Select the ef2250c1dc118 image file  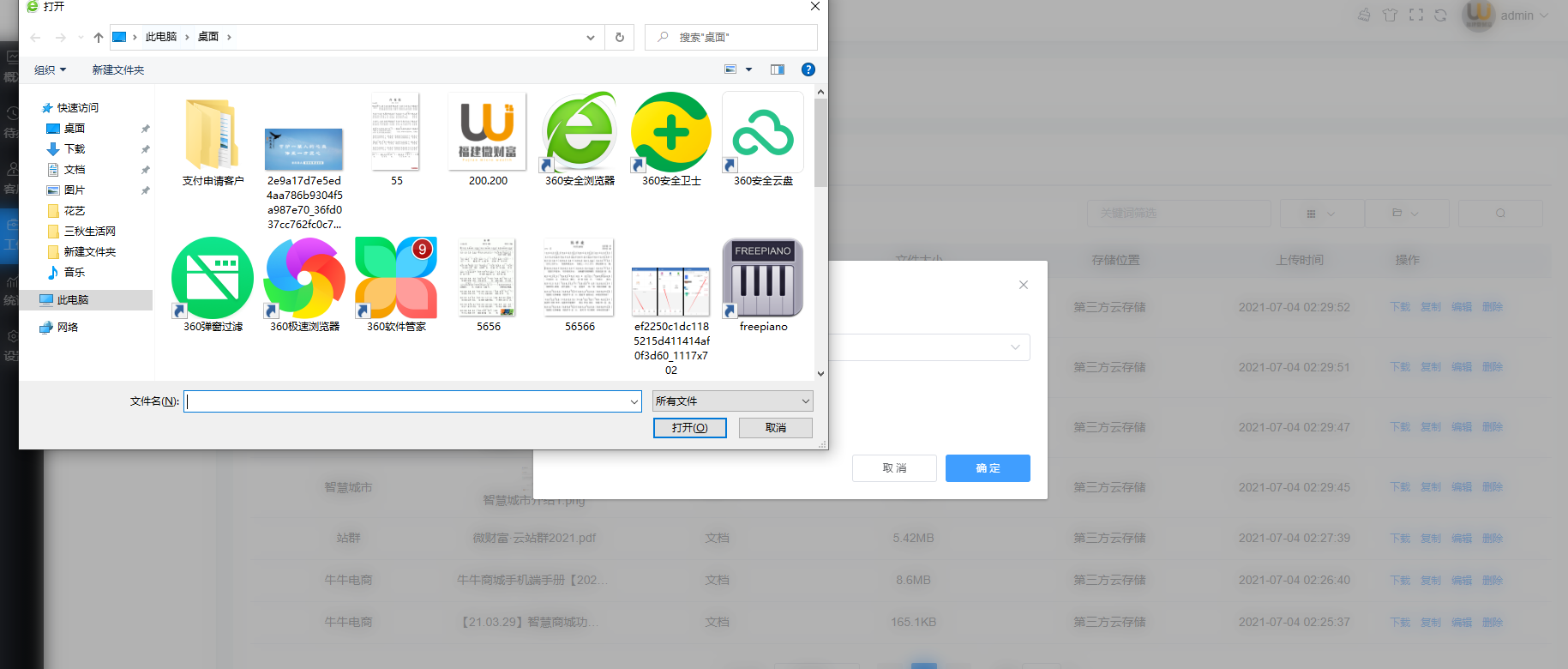tap(671, 292)
